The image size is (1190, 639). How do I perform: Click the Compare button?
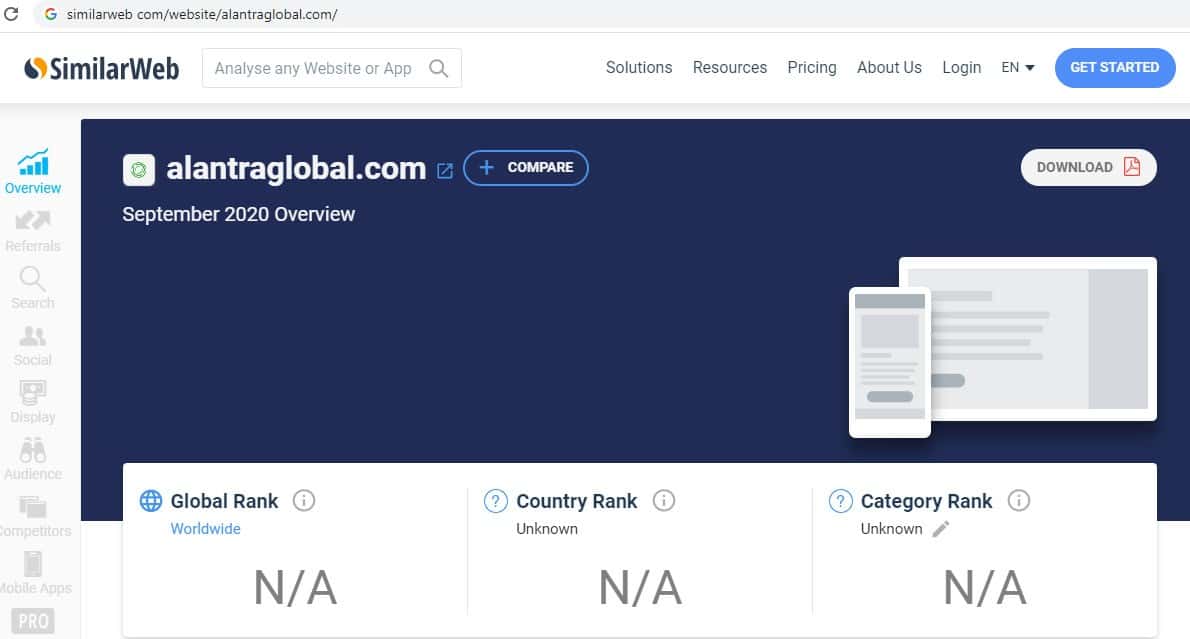[x=526, y=168]
